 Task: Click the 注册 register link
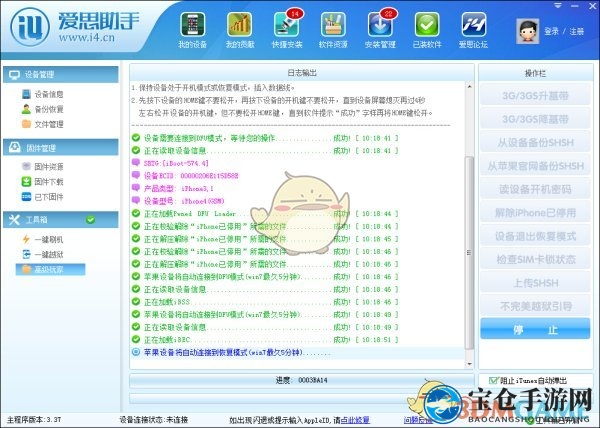tap(576, 31)
